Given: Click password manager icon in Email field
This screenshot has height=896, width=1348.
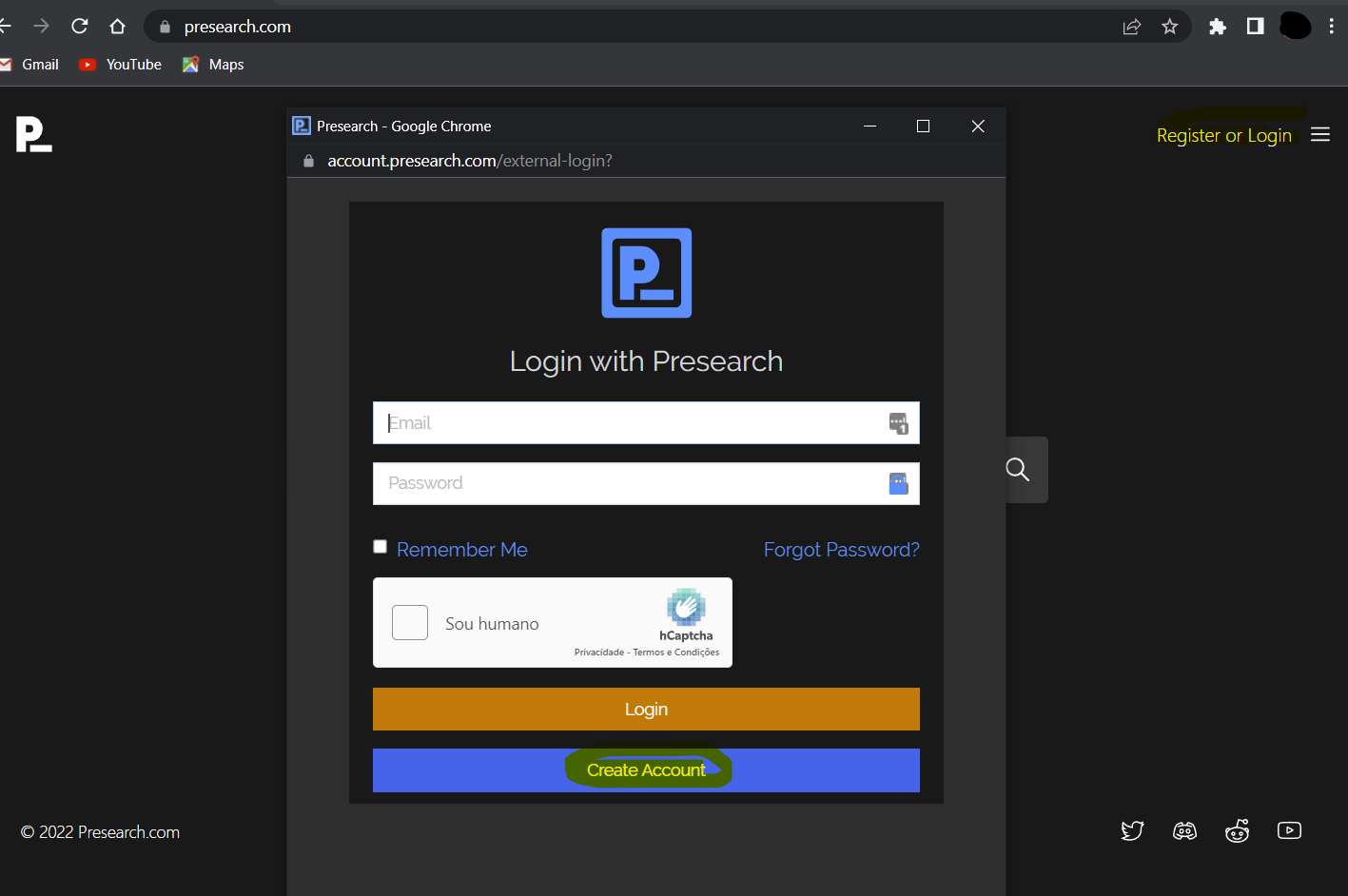Looking at the screenshot, I should pos(898,423).
